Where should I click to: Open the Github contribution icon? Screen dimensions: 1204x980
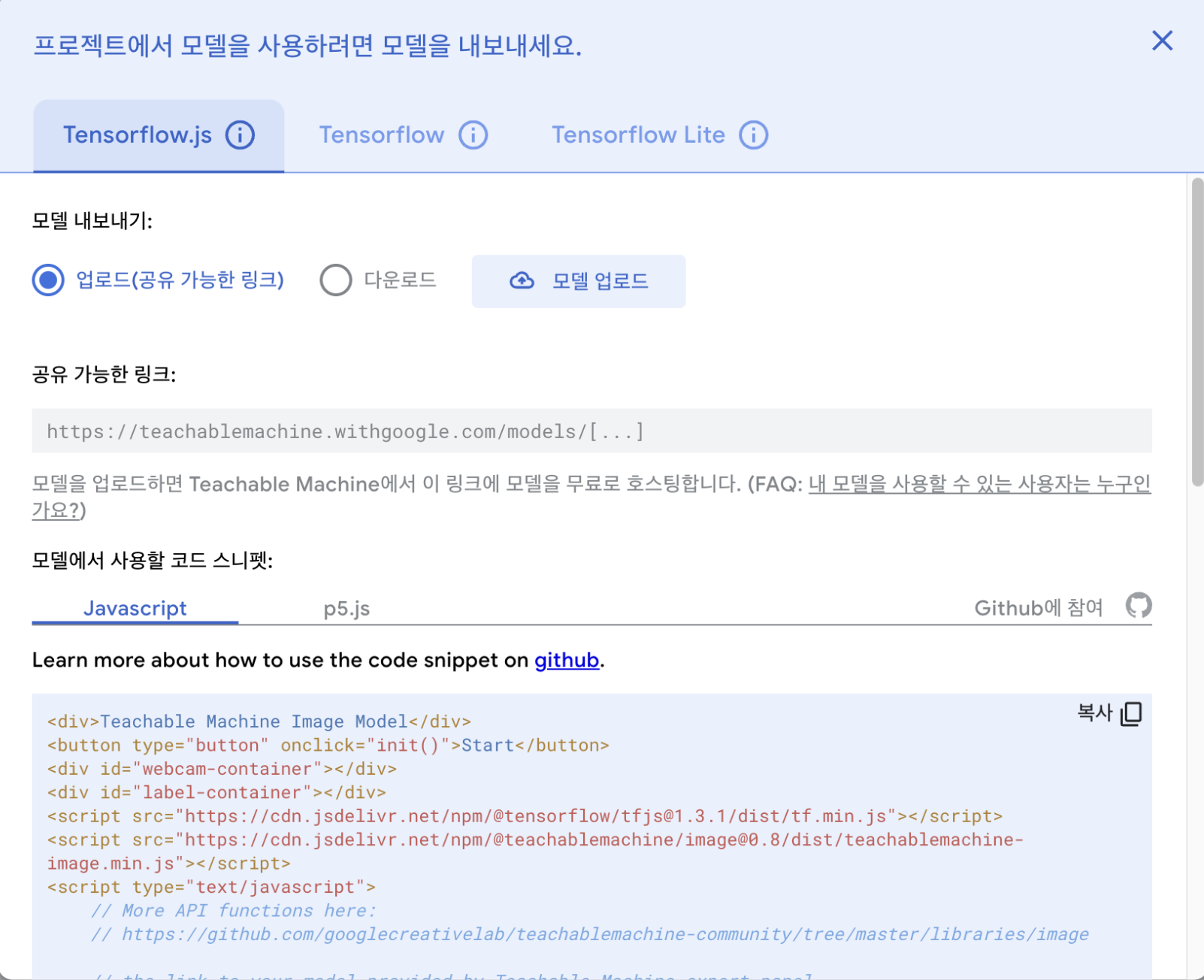pyautogui.click(x=1139, y=606)
